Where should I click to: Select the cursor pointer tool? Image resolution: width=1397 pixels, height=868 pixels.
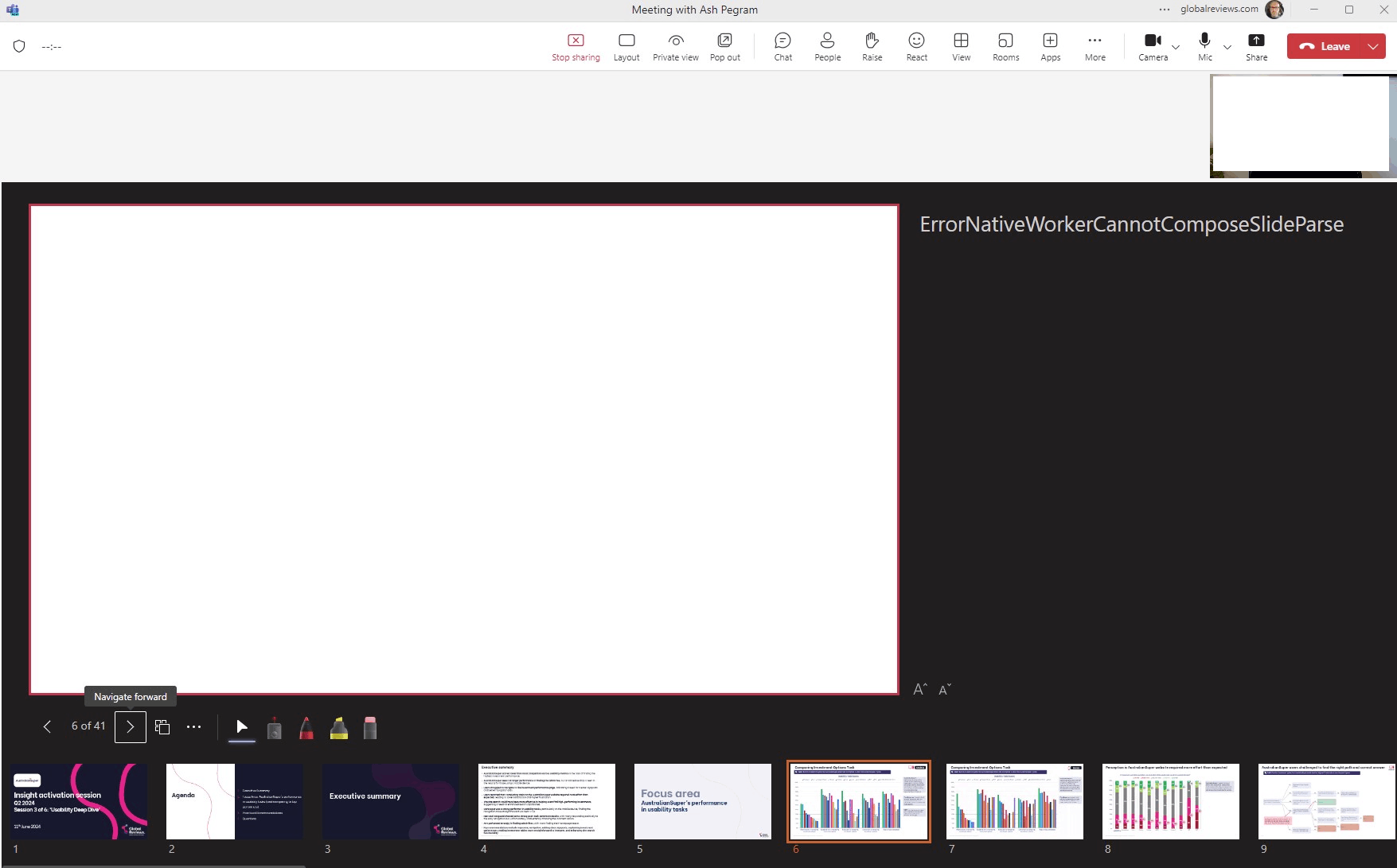[242, 726]
